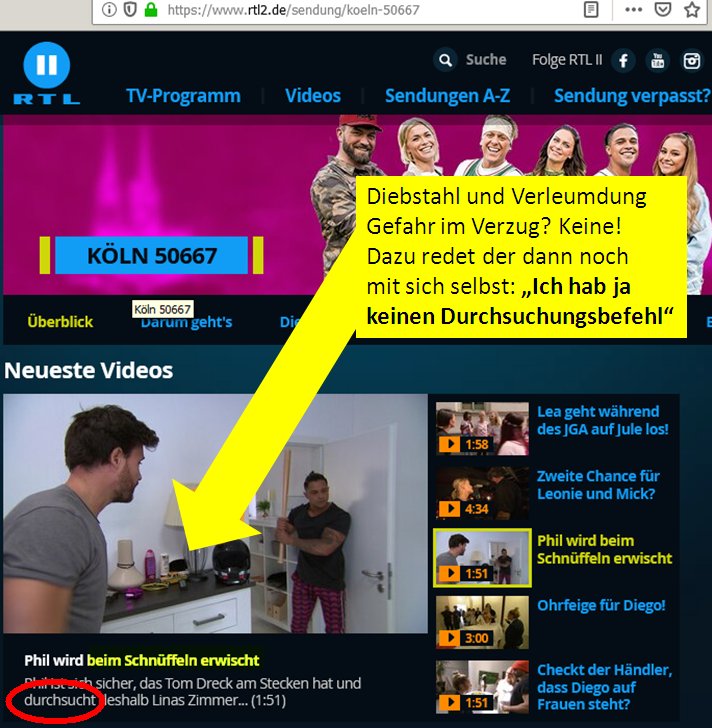Open page actions three-dots menu
Image resolution: width=712 pixels, height=728 pixels.
(634, 9)
